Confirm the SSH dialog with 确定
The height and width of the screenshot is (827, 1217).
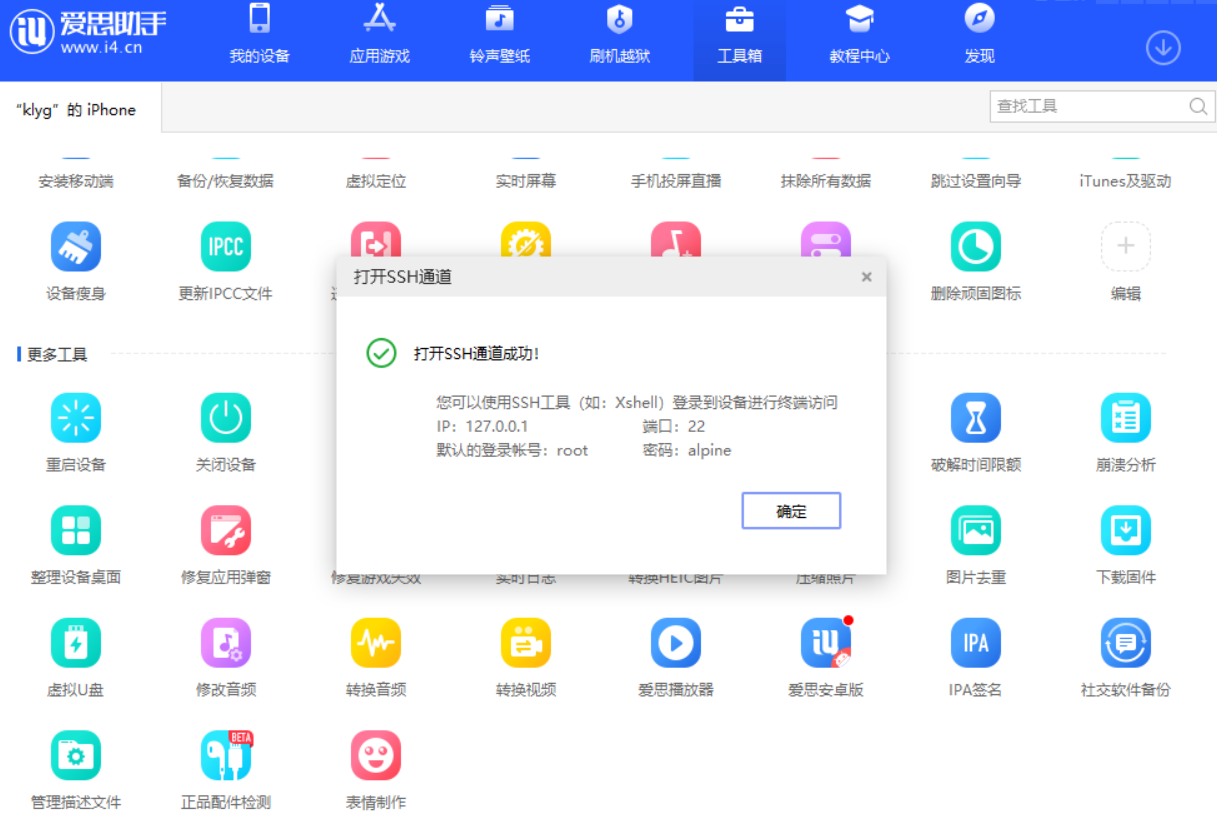(790, 510)
